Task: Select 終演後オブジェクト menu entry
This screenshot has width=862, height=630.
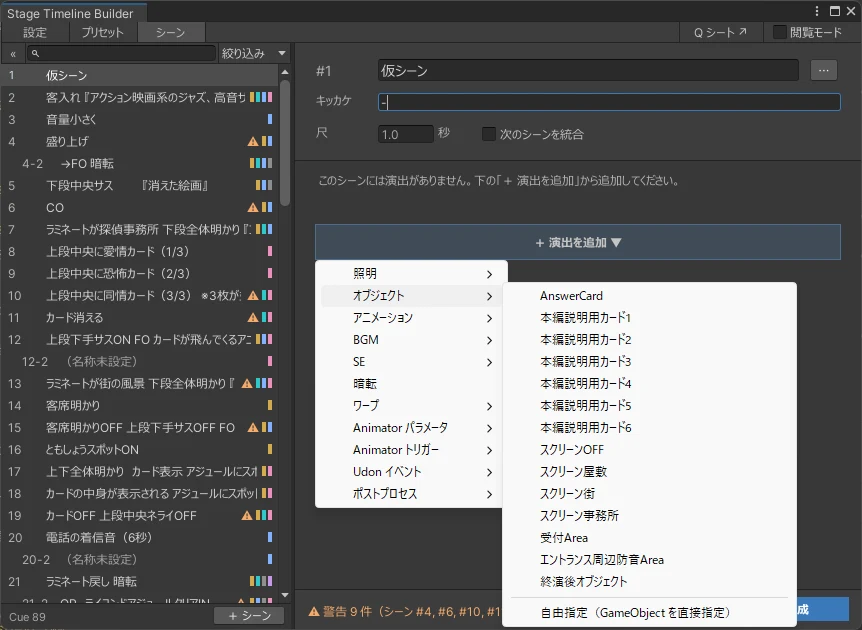Action: point(649,582)
